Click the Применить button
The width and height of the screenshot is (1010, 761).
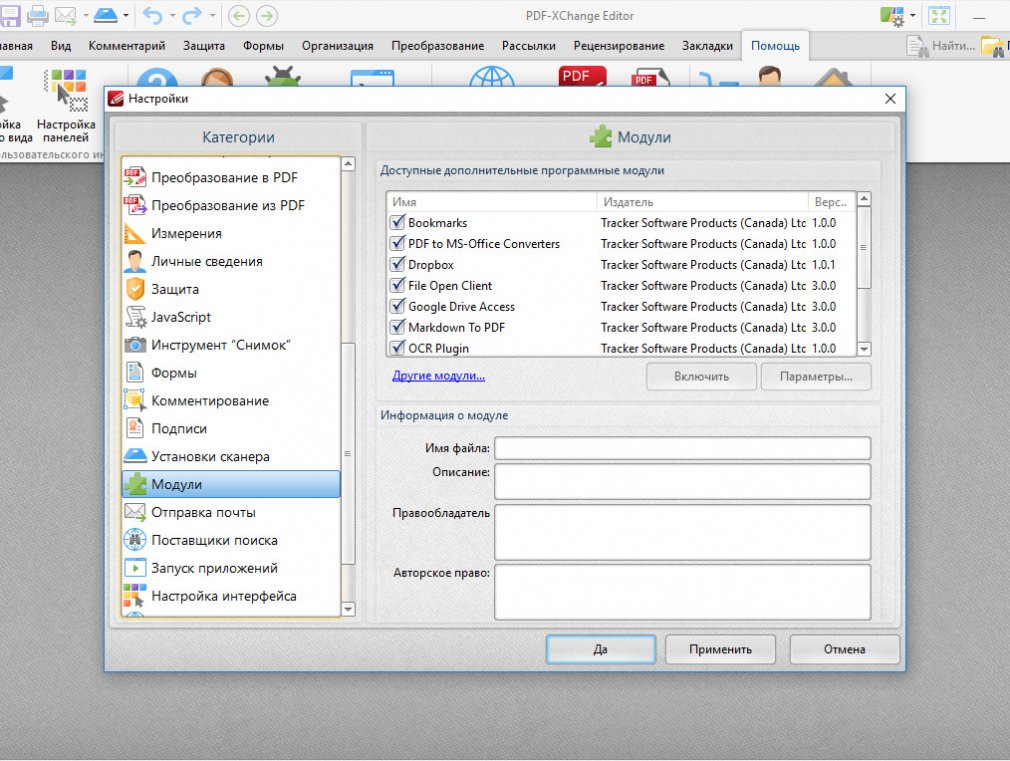pyautogui.click(x=720, y=650)
